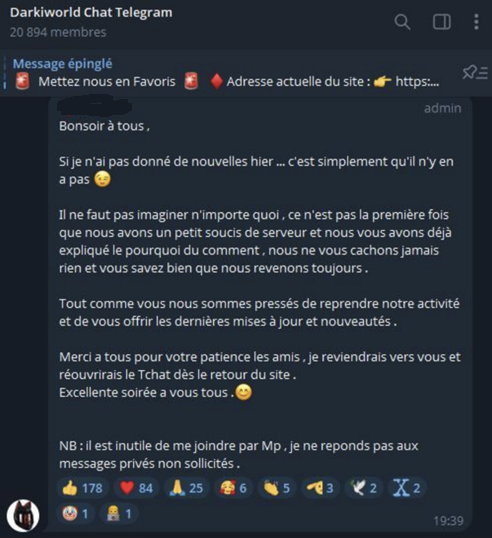Add the clapping hands reaction with 5
The image size is (492, 538).
(x=277, y=488)
